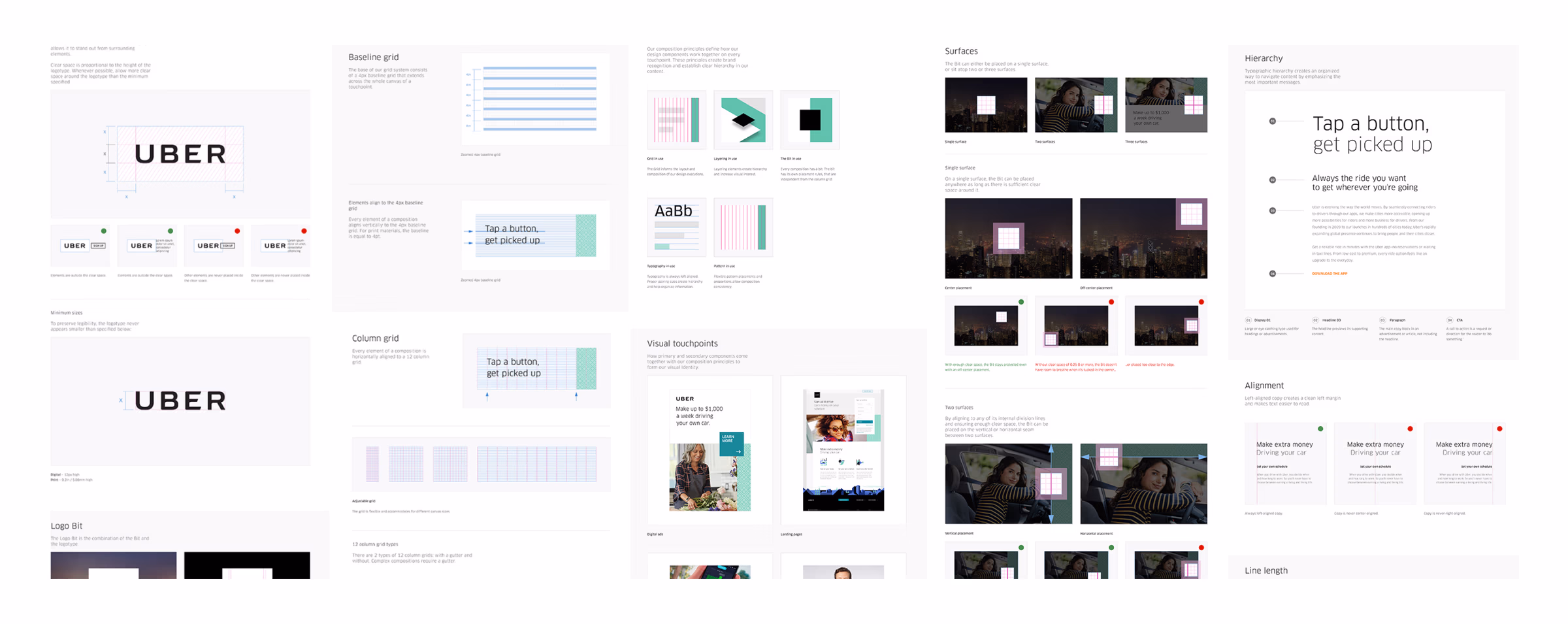Open the 'Pattern in use' thumbnail

[x=743, y=227]
